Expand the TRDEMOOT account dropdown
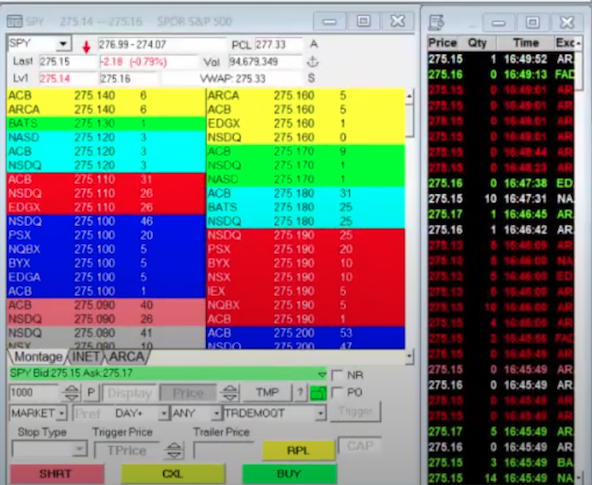The width and height of the screenshot is (592, 485). [x=321, y=413]
